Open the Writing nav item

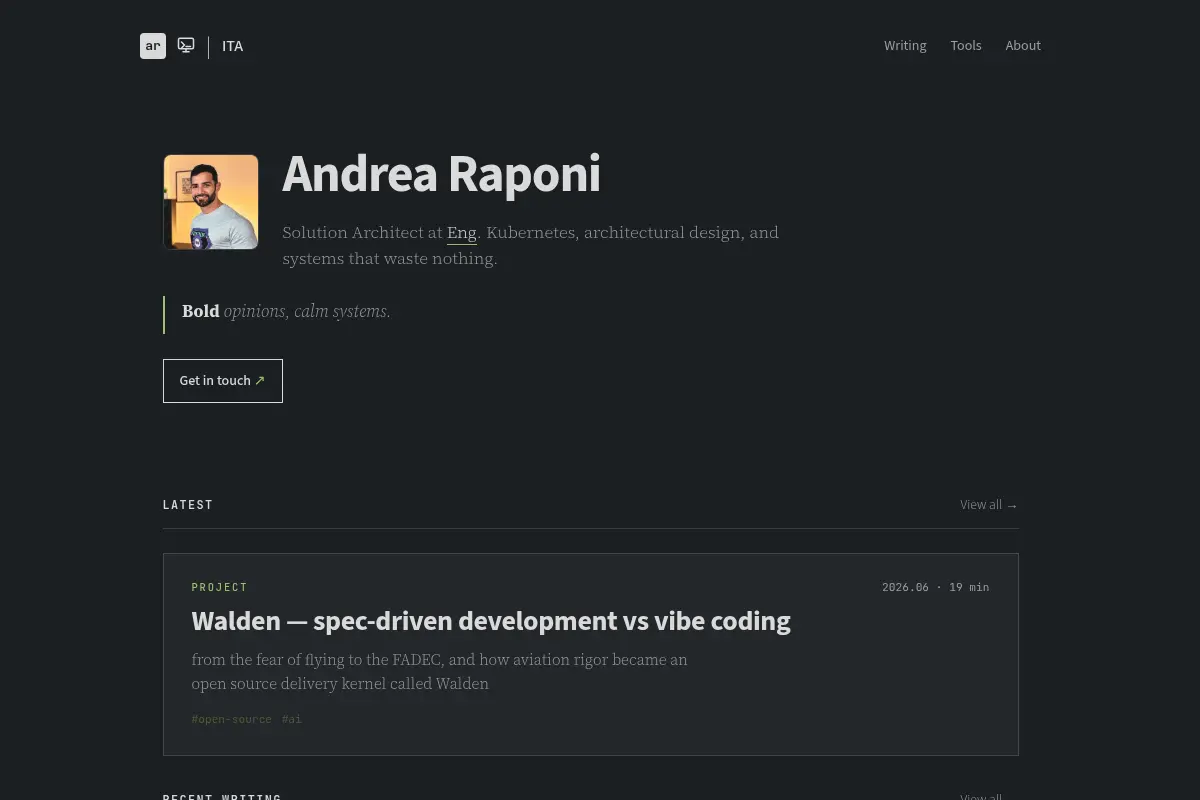(905, 46)
